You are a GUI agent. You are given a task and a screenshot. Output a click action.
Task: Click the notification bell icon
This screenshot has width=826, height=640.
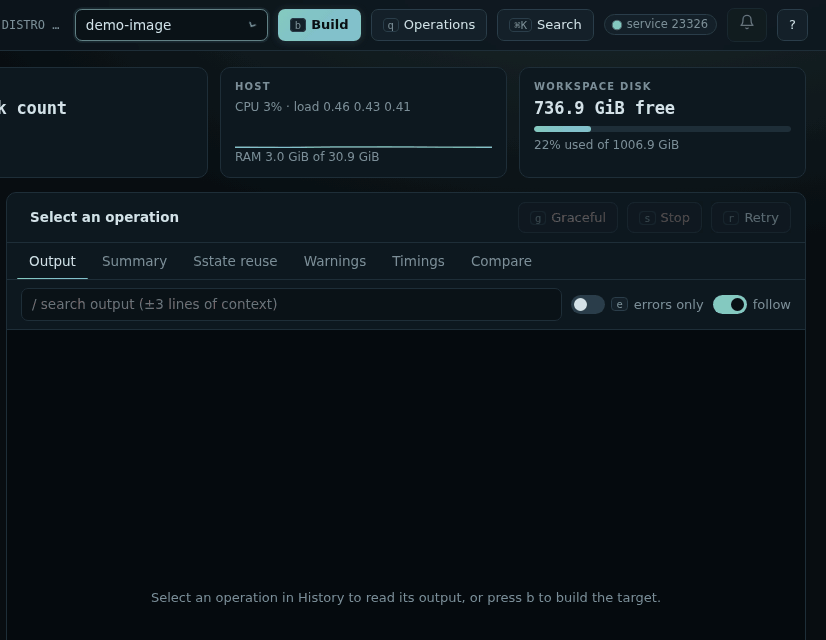pos(746,24)
